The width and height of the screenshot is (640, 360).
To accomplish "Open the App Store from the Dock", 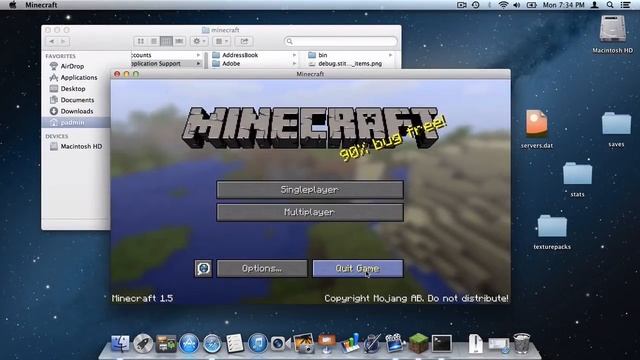I will click(189, 343).
